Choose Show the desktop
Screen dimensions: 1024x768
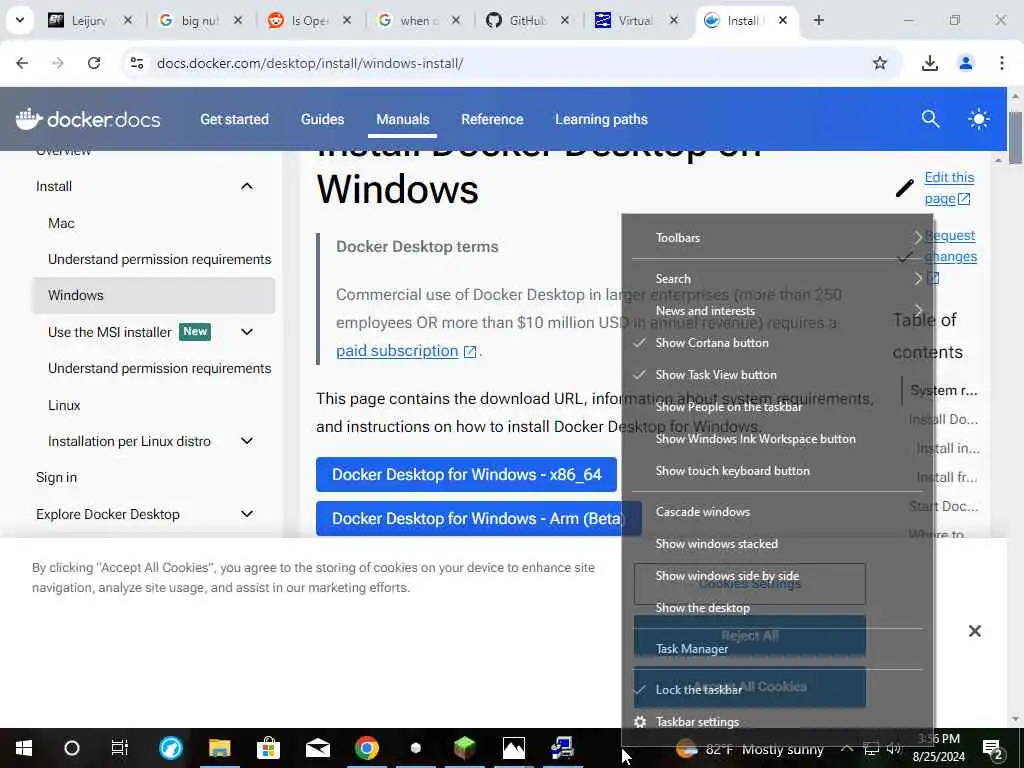coord(777,608)
